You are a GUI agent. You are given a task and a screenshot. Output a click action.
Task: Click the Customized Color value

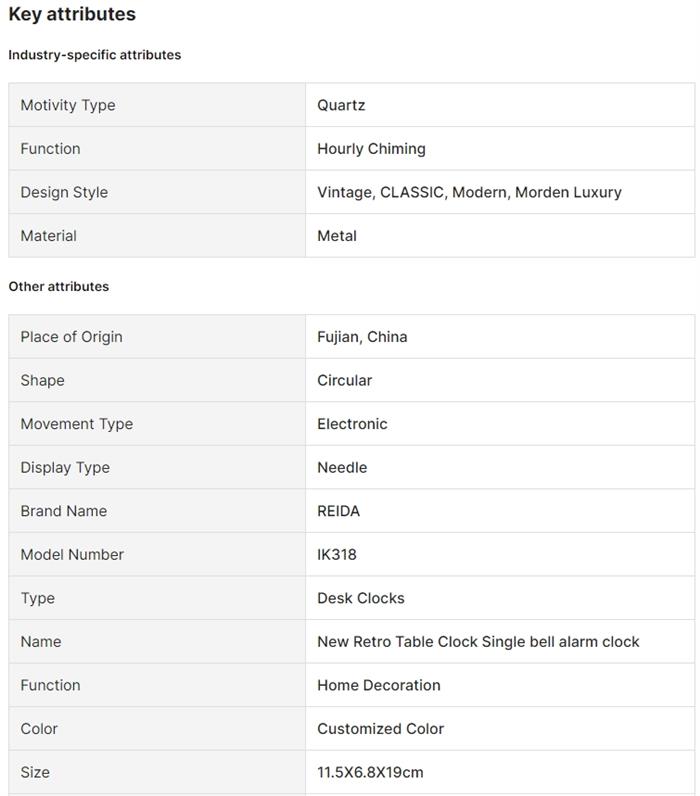(x=380, y=729)
